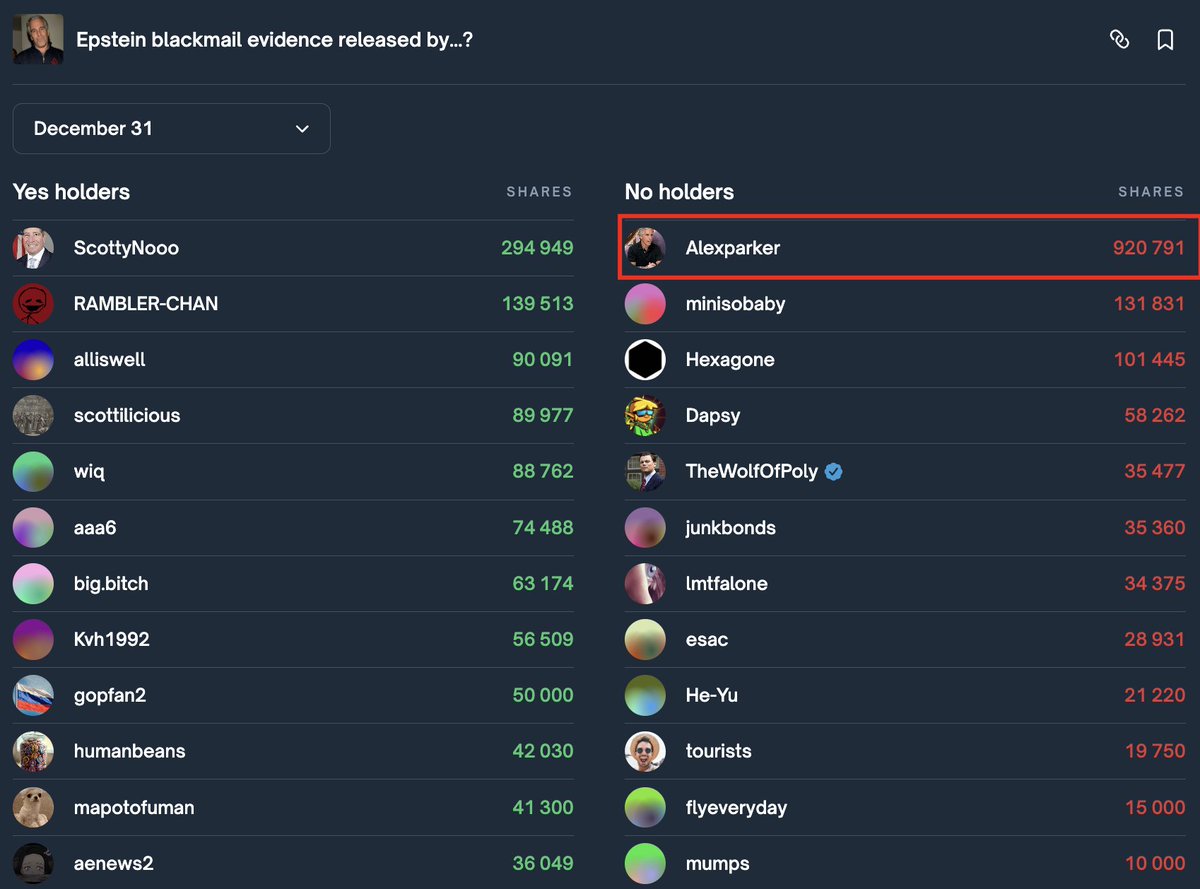Click share count 50 000
Viewport: 1200px width, 889px height.
pos(543,696)
